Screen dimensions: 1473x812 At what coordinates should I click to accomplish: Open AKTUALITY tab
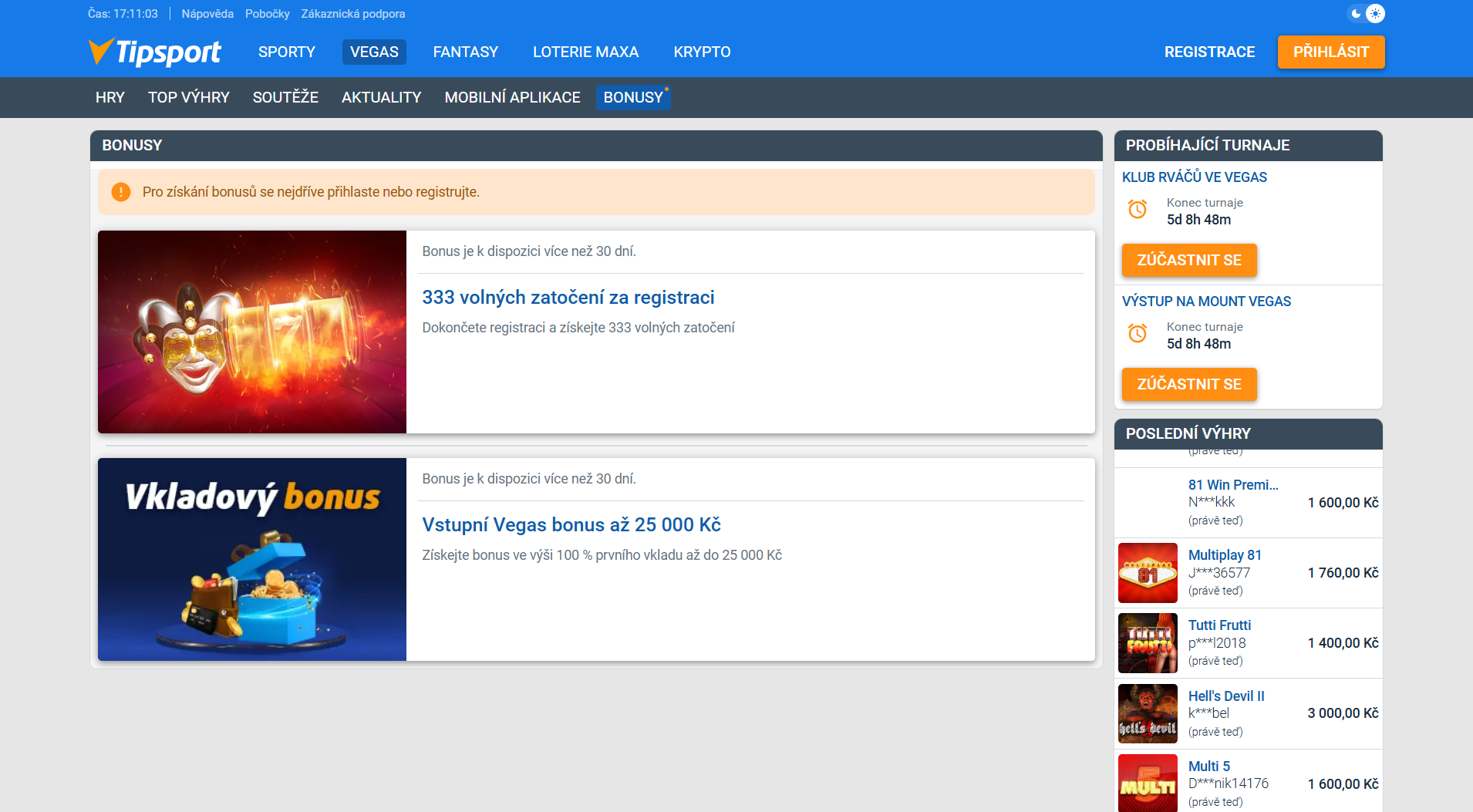coord(382,97)
